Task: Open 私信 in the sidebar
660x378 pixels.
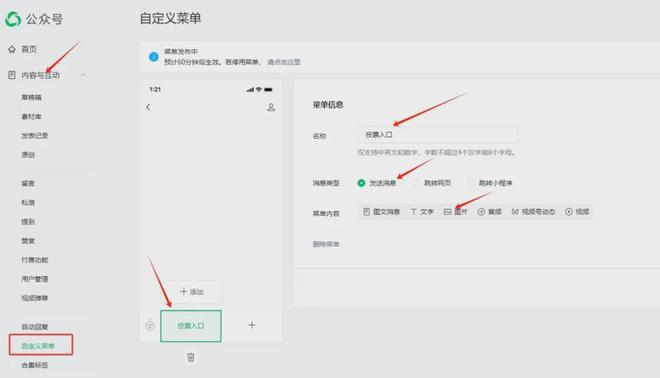Action: click(x=28, y=202)
